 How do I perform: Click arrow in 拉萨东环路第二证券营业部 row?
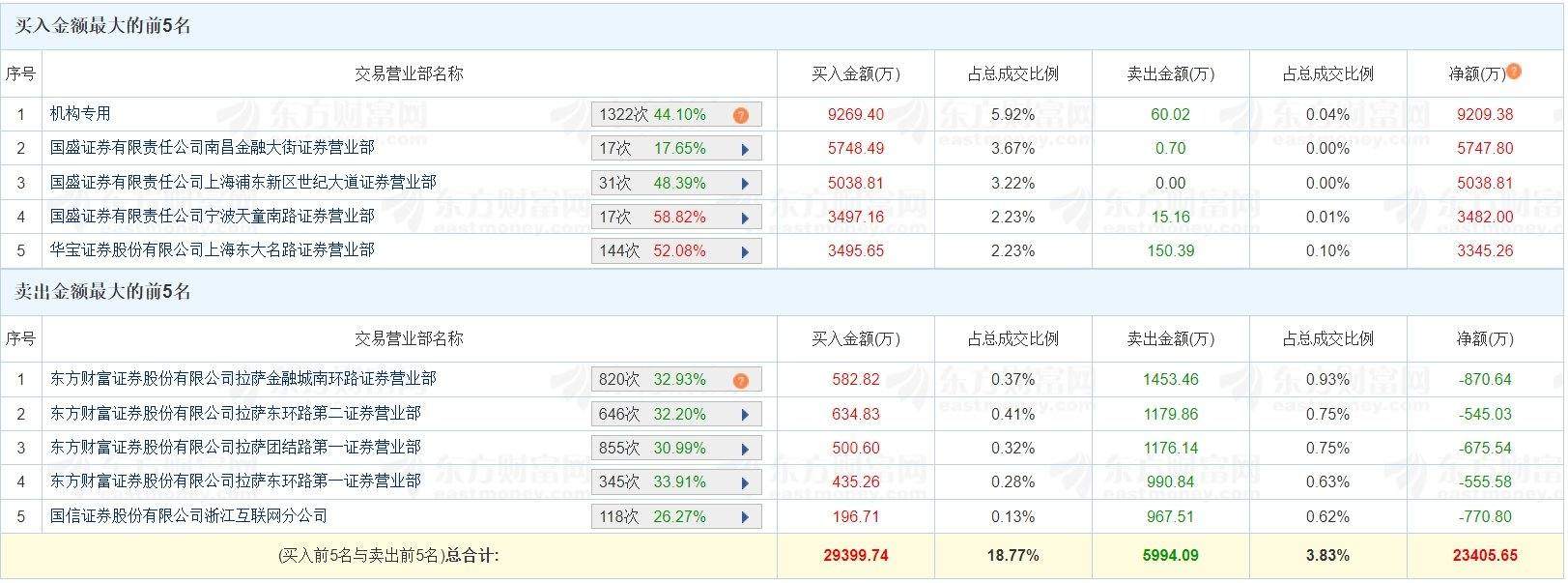point(745,415)
